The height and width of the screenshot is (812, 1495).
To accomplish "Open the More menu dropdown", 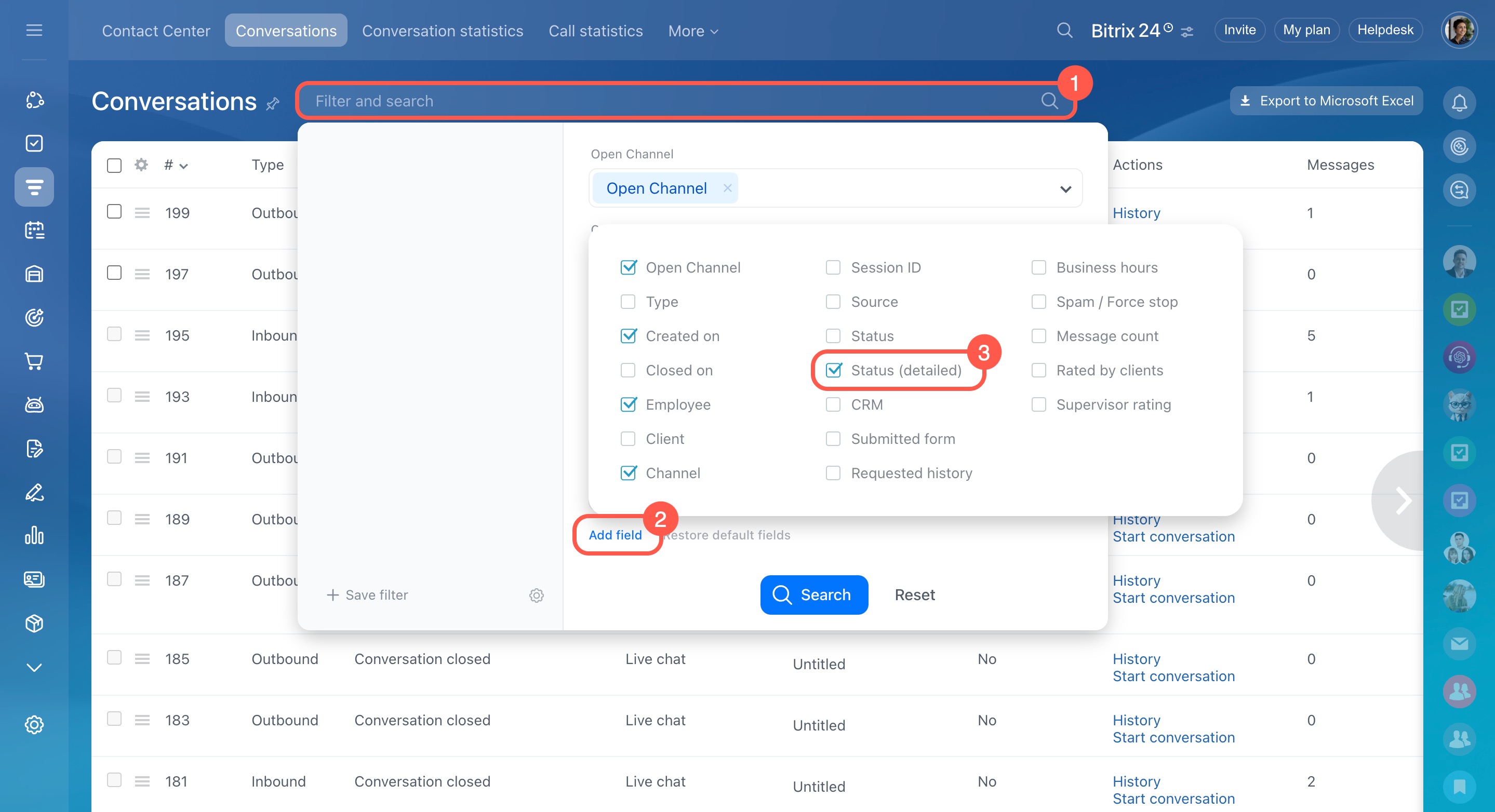I will [692, 31].
